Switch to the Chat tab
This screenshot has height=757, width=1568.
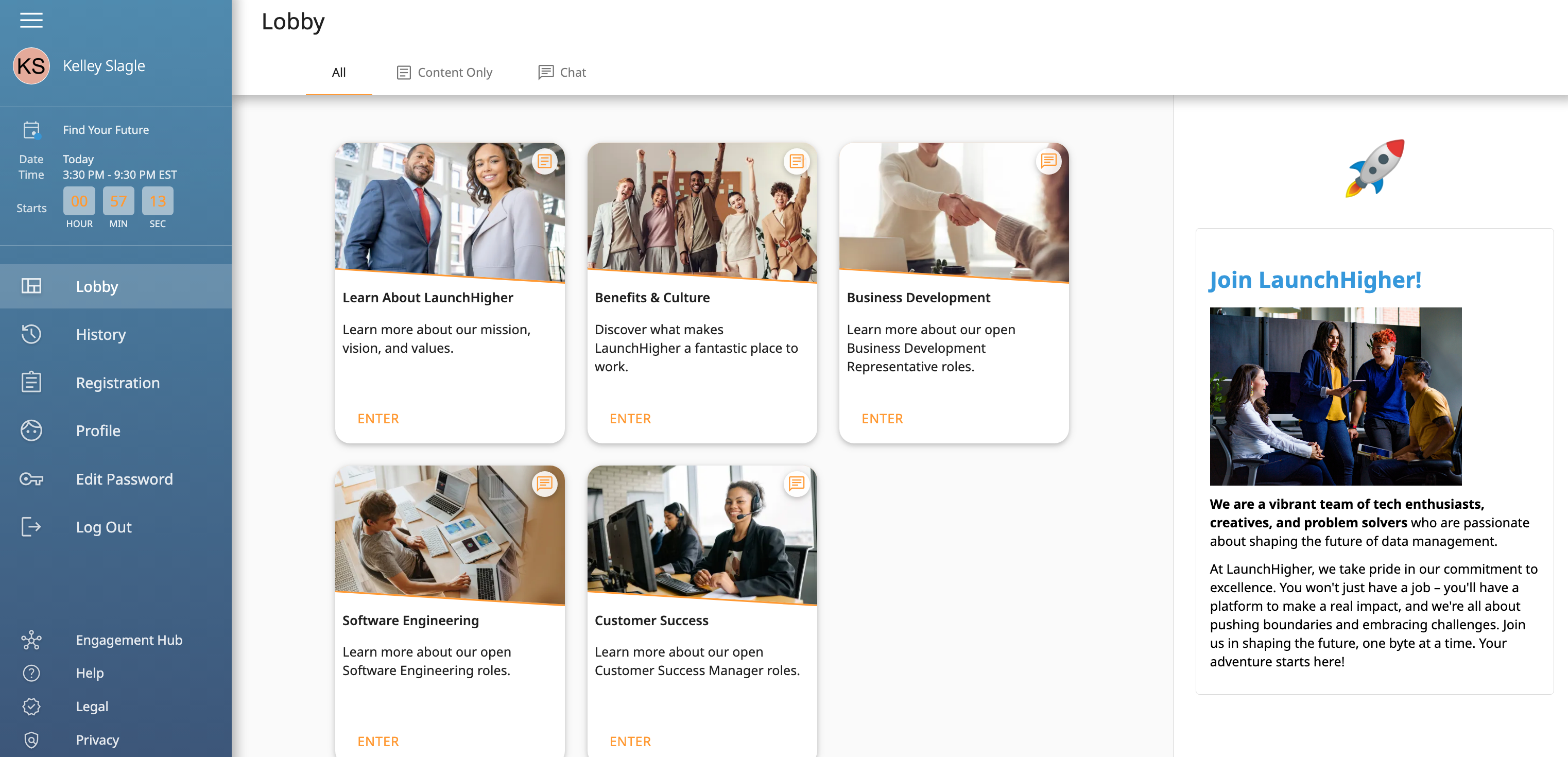[562, 73]
